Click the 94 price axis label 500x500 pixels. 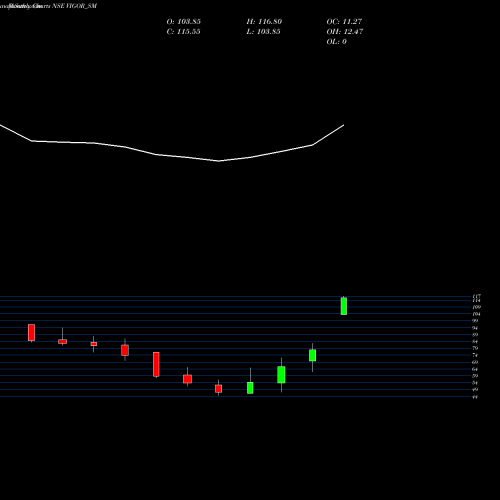475,328
